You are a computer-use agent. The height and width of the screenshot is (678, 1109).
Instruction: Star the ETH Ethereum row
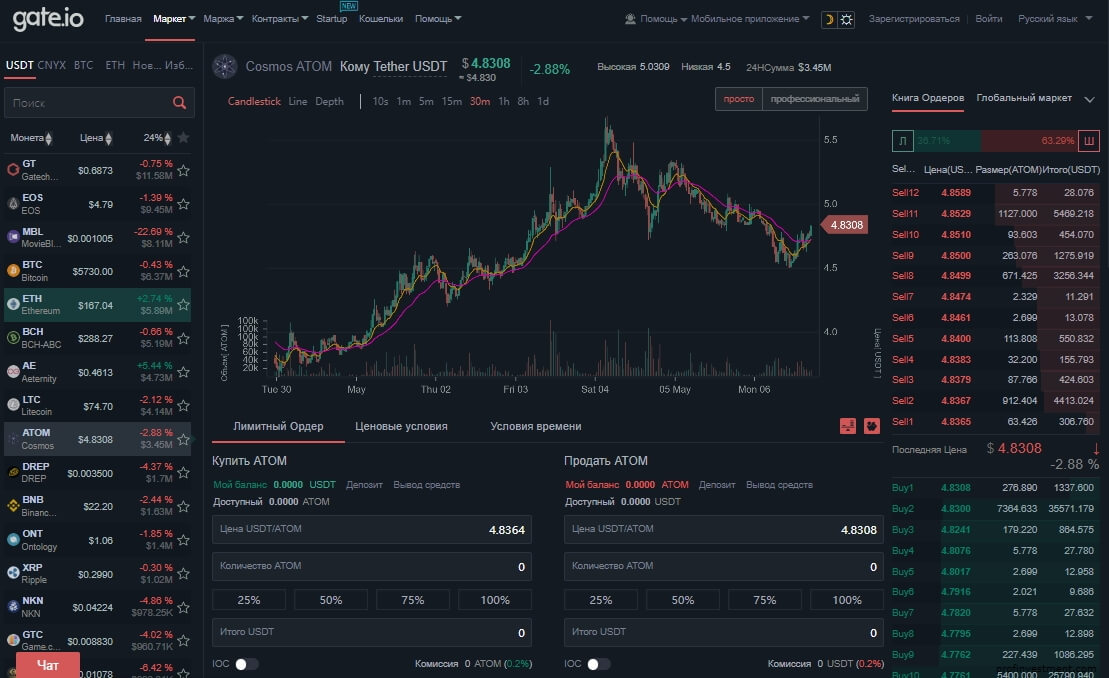pyautogui.click(x=183, y=305)
